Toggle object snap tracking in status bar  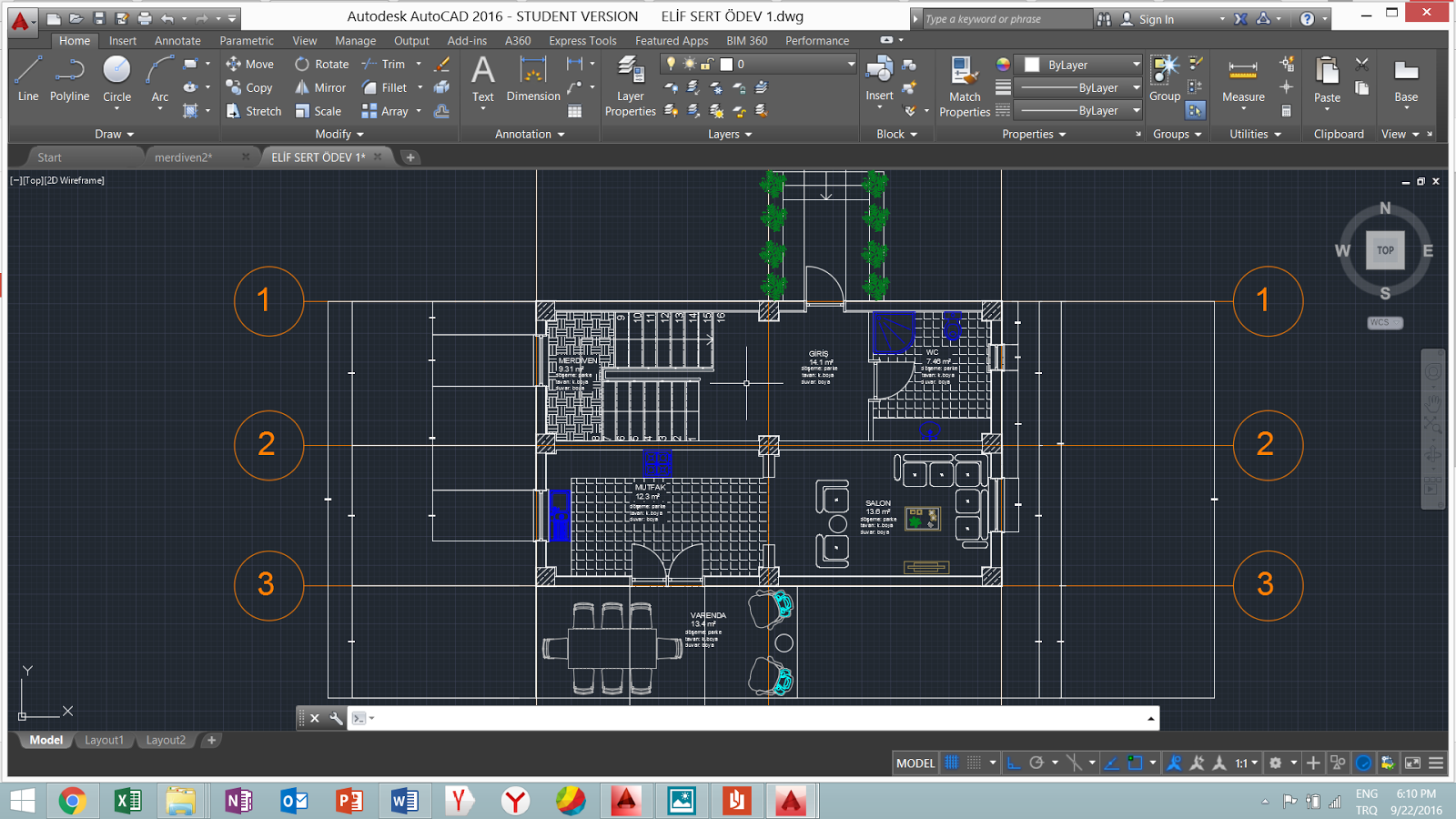pyautogui.click(x=1111, y=763)
